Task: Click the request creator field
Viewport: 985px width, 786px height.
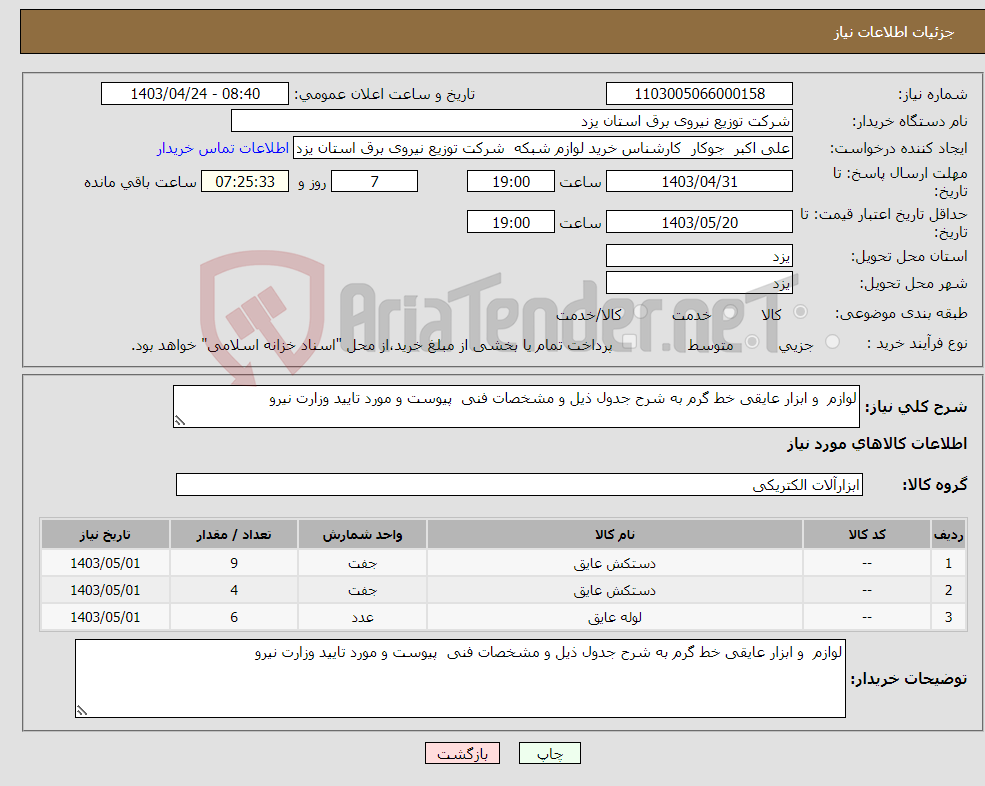Action: click(x=543, y=148)
